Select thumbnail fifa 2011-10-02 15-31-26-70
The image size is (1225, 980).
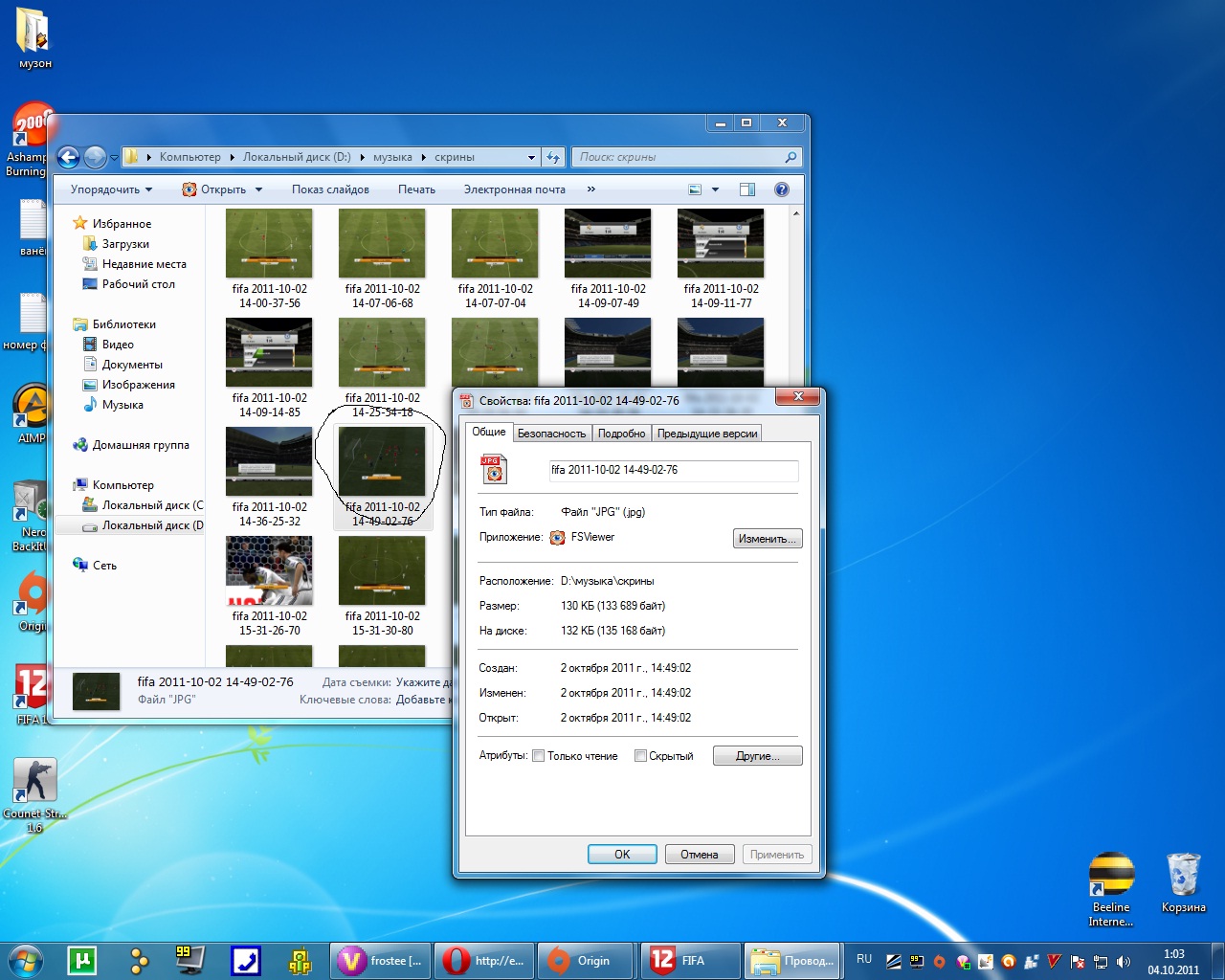(269, 586)
